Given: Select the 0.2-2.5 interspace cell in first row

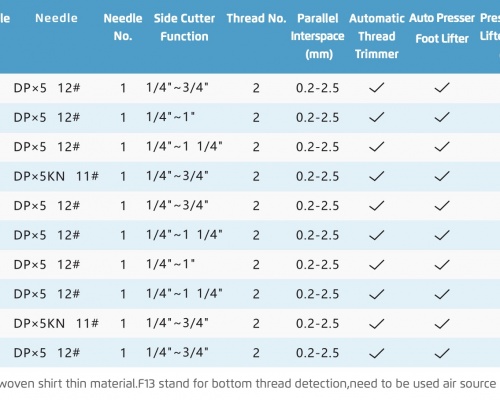Looking at the screenshot, I should point(318,88).
